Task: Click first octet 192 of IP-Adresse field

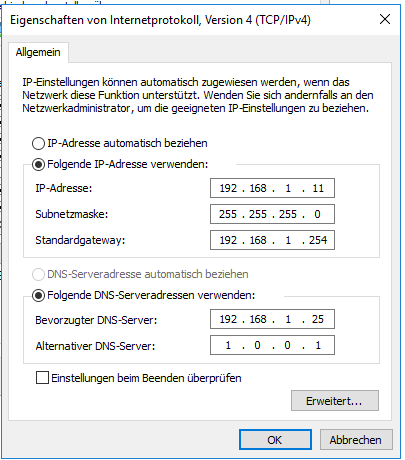Action: (x=228, y=188)
